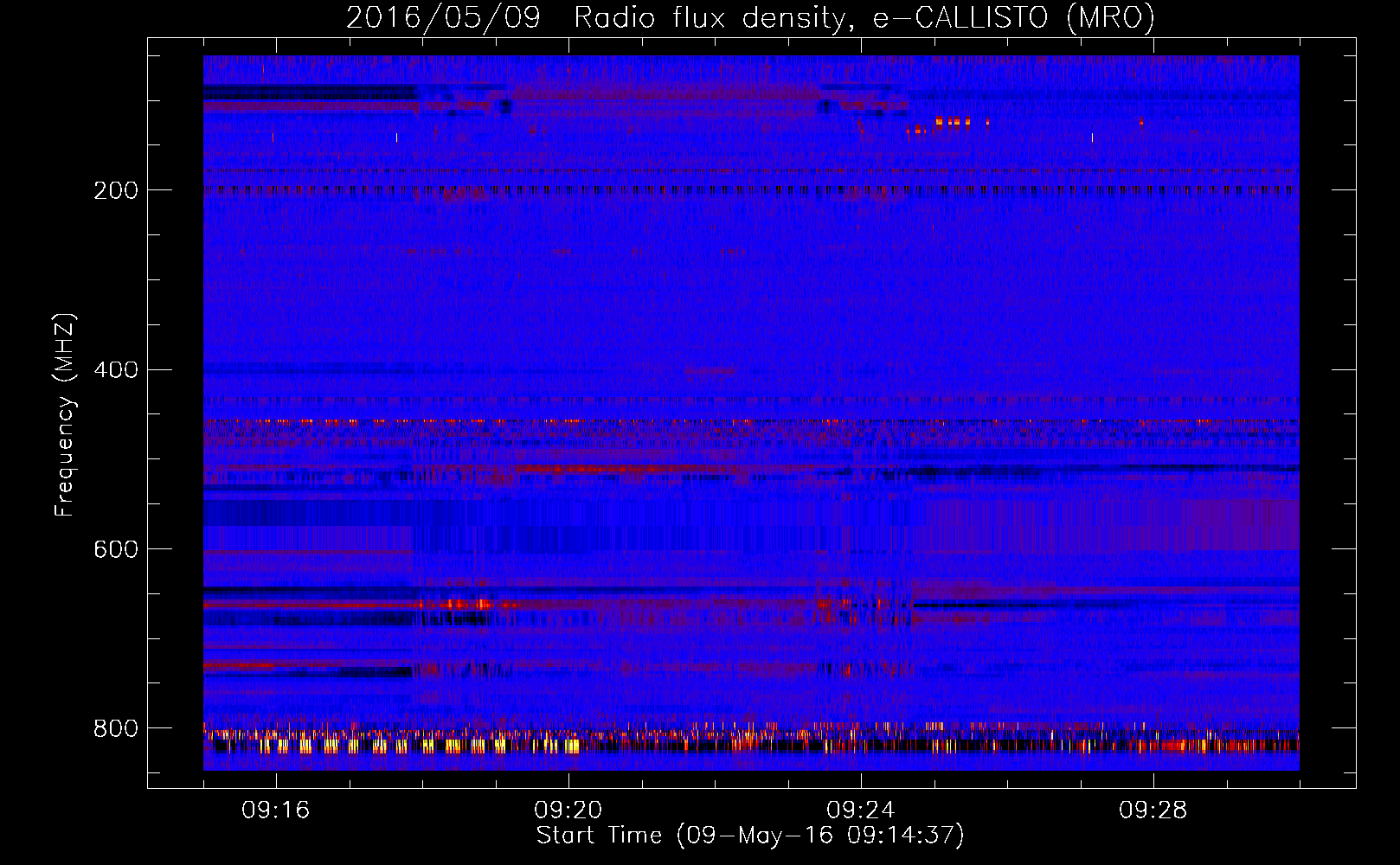This screenshot has height=865, width=1400.
Task: Click the plot title 'Radio flux density, e-CALLISTO (MRO)'
Action: point(864,17)
